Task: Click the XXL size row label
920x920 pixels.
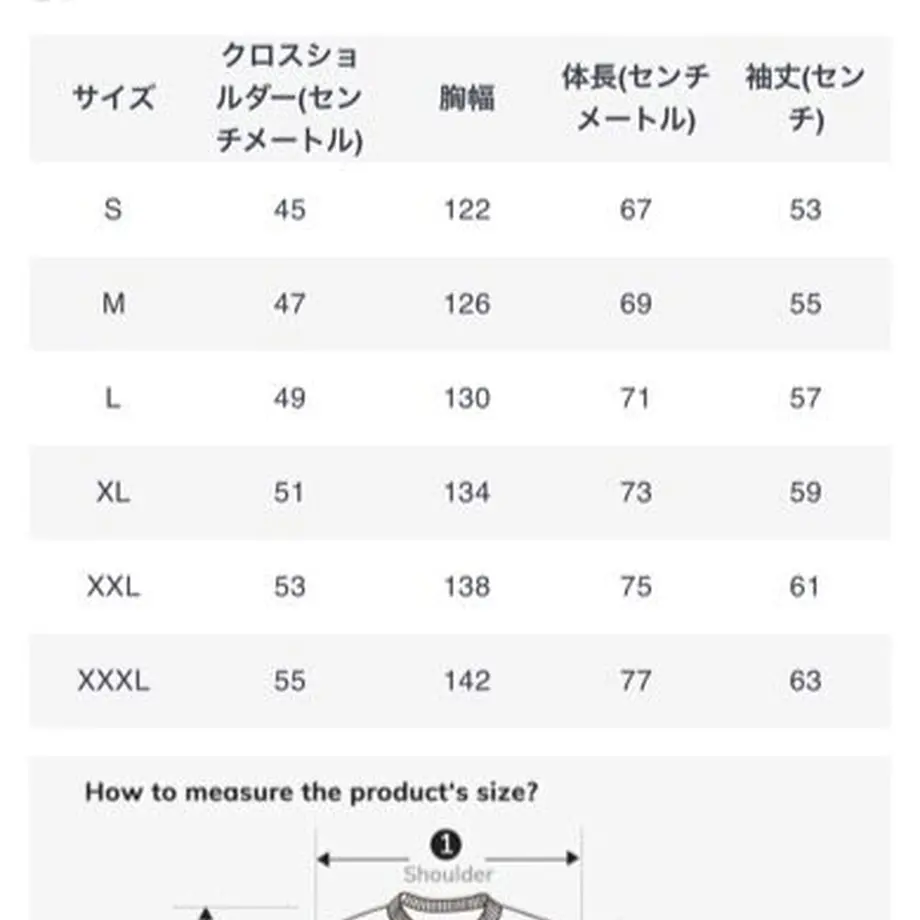Action: pos(113,587)
